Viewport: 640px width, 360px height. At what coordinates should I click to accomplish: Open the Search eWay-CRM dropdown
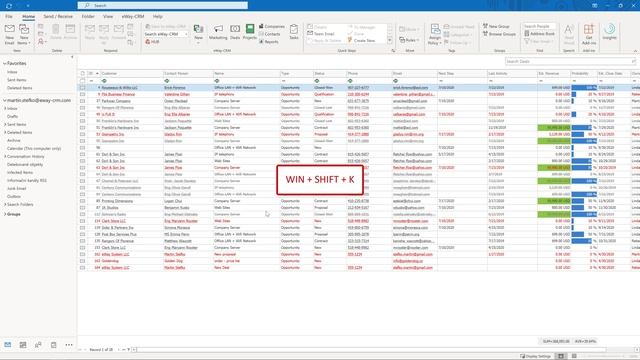tap(186, 34)
